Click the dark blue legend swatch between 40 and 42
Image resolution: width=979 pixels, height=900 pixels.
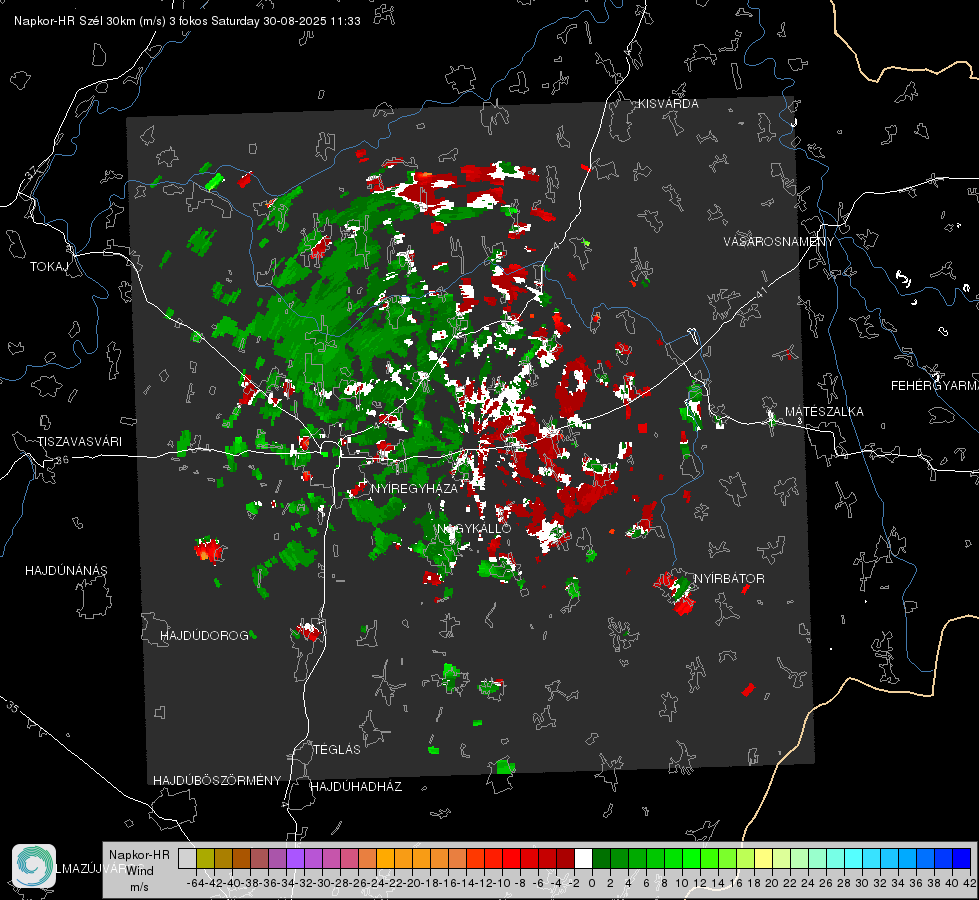tap(962, 858)
